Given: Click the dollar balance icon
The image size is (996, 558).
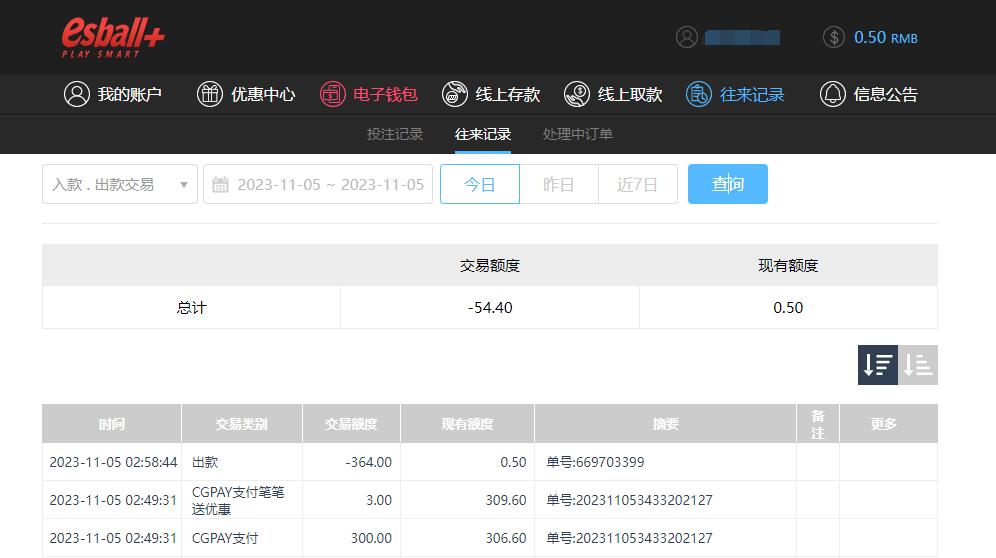Looking at the screenshot, I should pyautogui.click(x=833, y=37).
